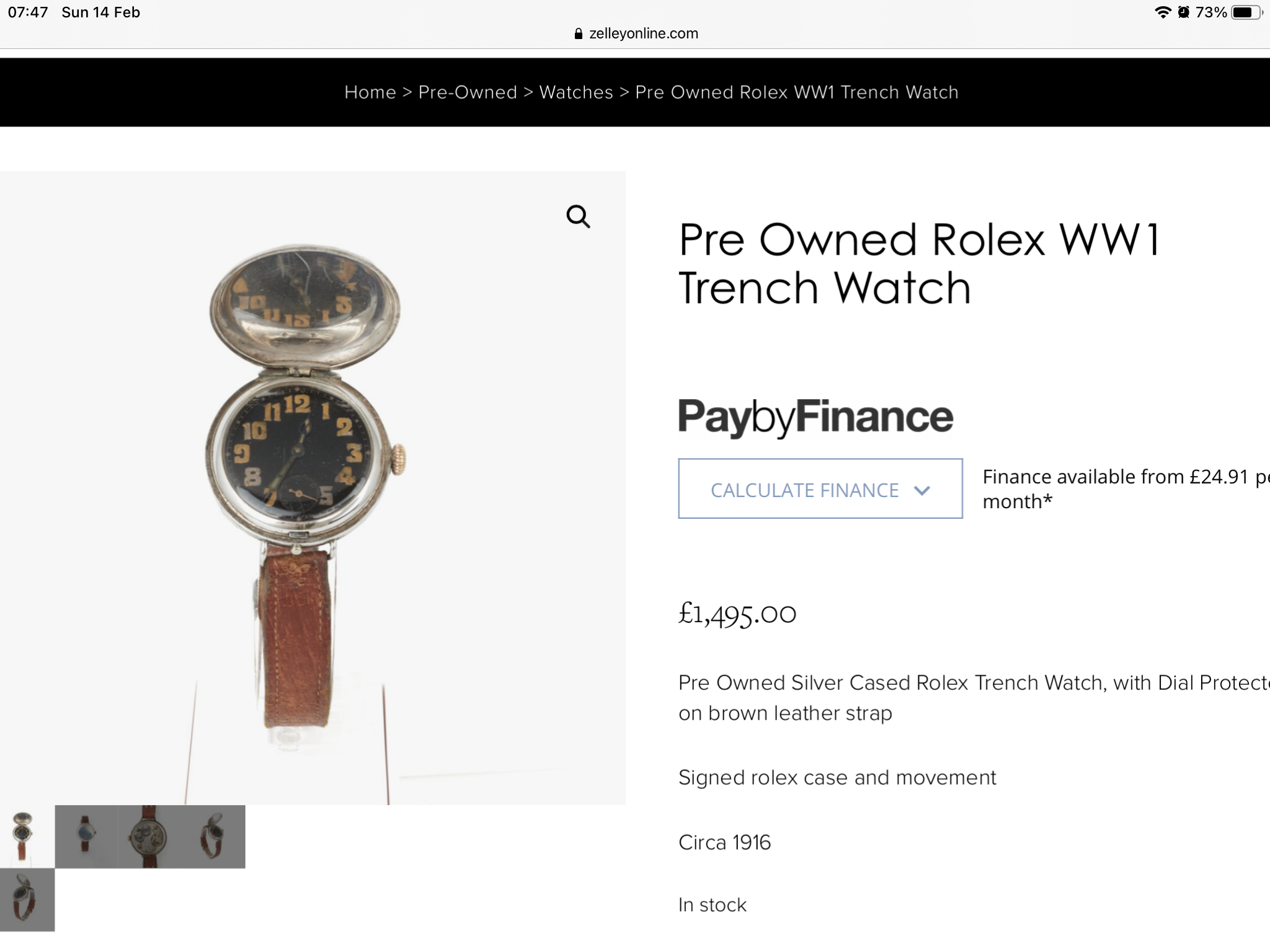The image size is (1270, 952).
Task: Click the padlock icon beside the URL
Action: pos(579,34)
